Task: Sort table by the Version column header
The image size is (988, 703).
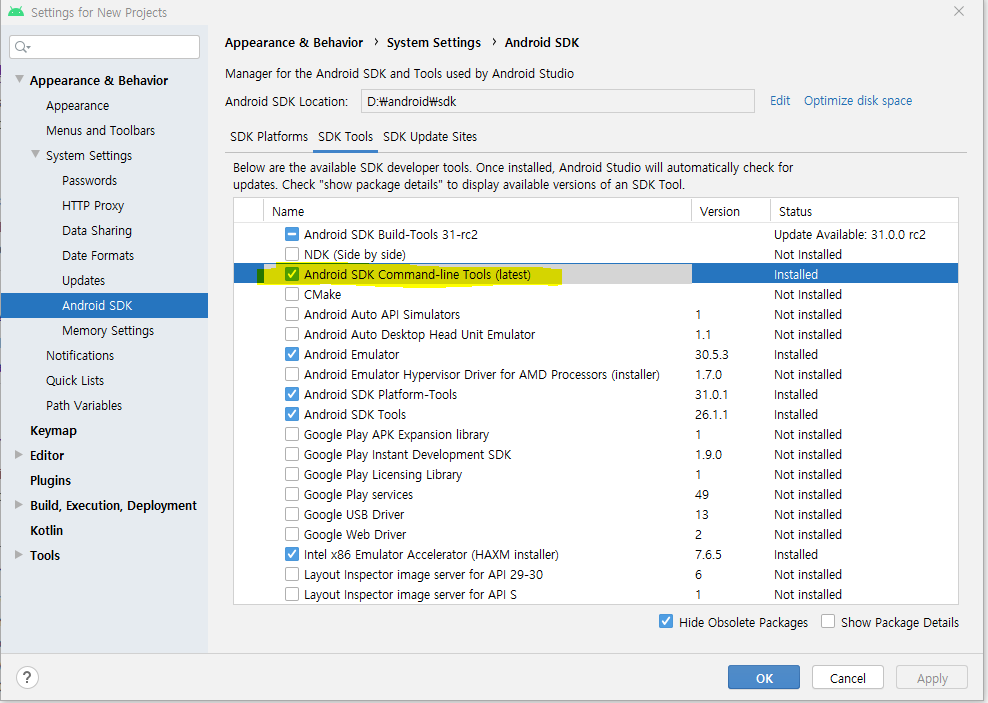Action: (x=731, y=211)
